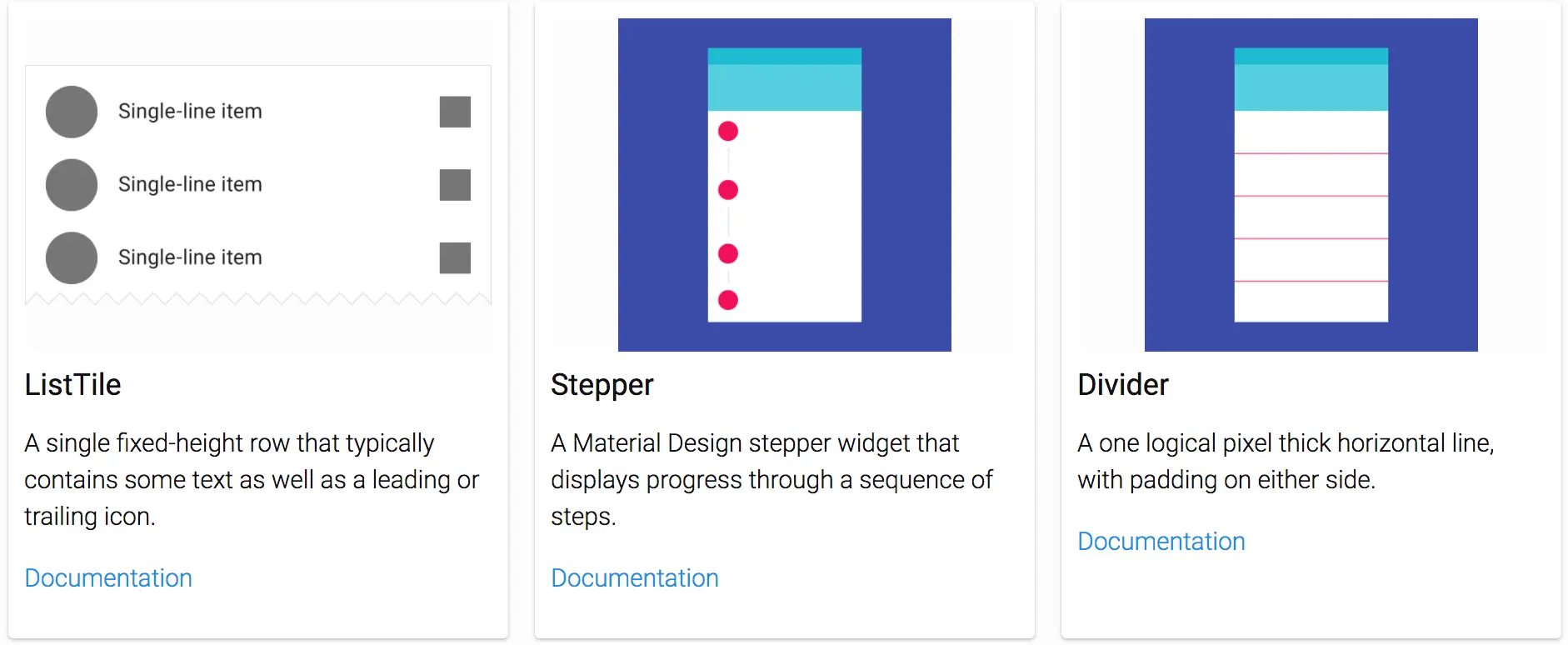Click the first "Single-line item" label
1568x645 pixels.
click(x=190, y=112)
